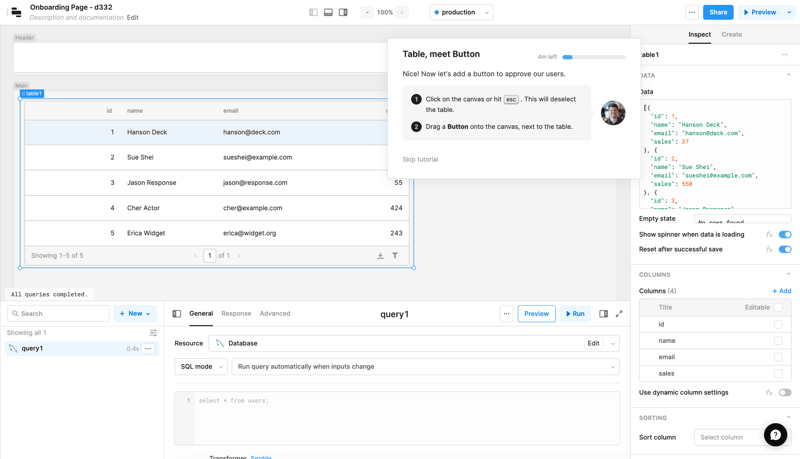This screenshot has height=459, width=800.
Task: Check editable box for sales column
Action: (x=778, y=373)
